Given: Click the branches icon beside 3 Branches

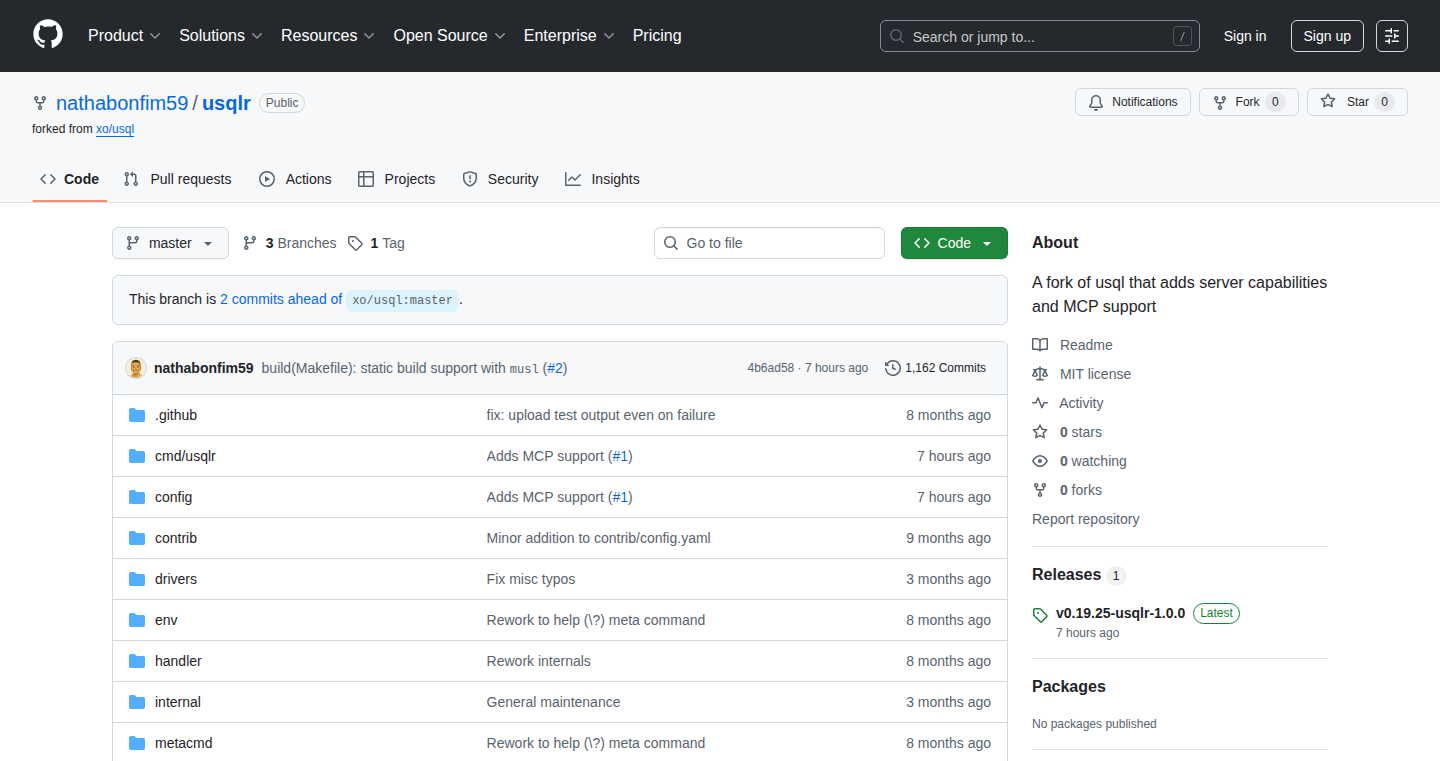Looking at the screenshot, I should click(x=250, y=243).
